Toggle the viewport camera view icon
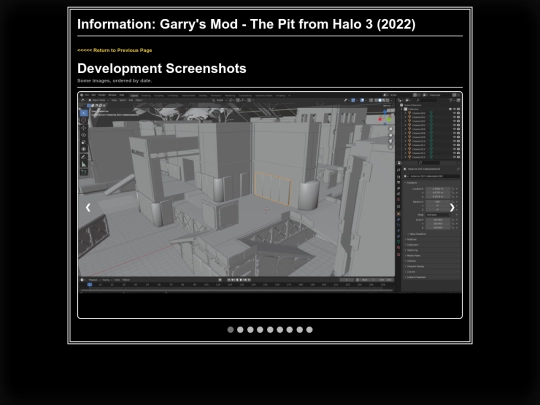This screenshot has width=540, height=405. click(391, 141)
